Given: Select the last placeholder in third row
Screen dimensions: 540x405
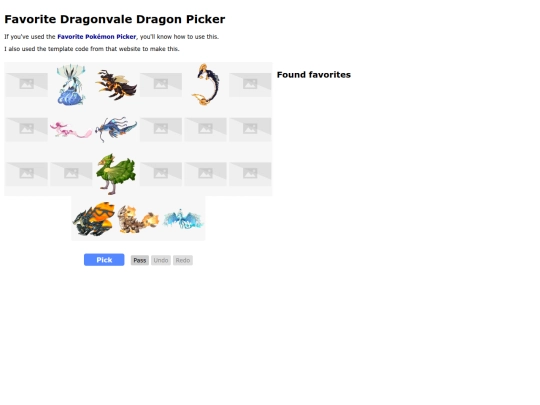Looking at the screenshot, I should pos(250,174).
